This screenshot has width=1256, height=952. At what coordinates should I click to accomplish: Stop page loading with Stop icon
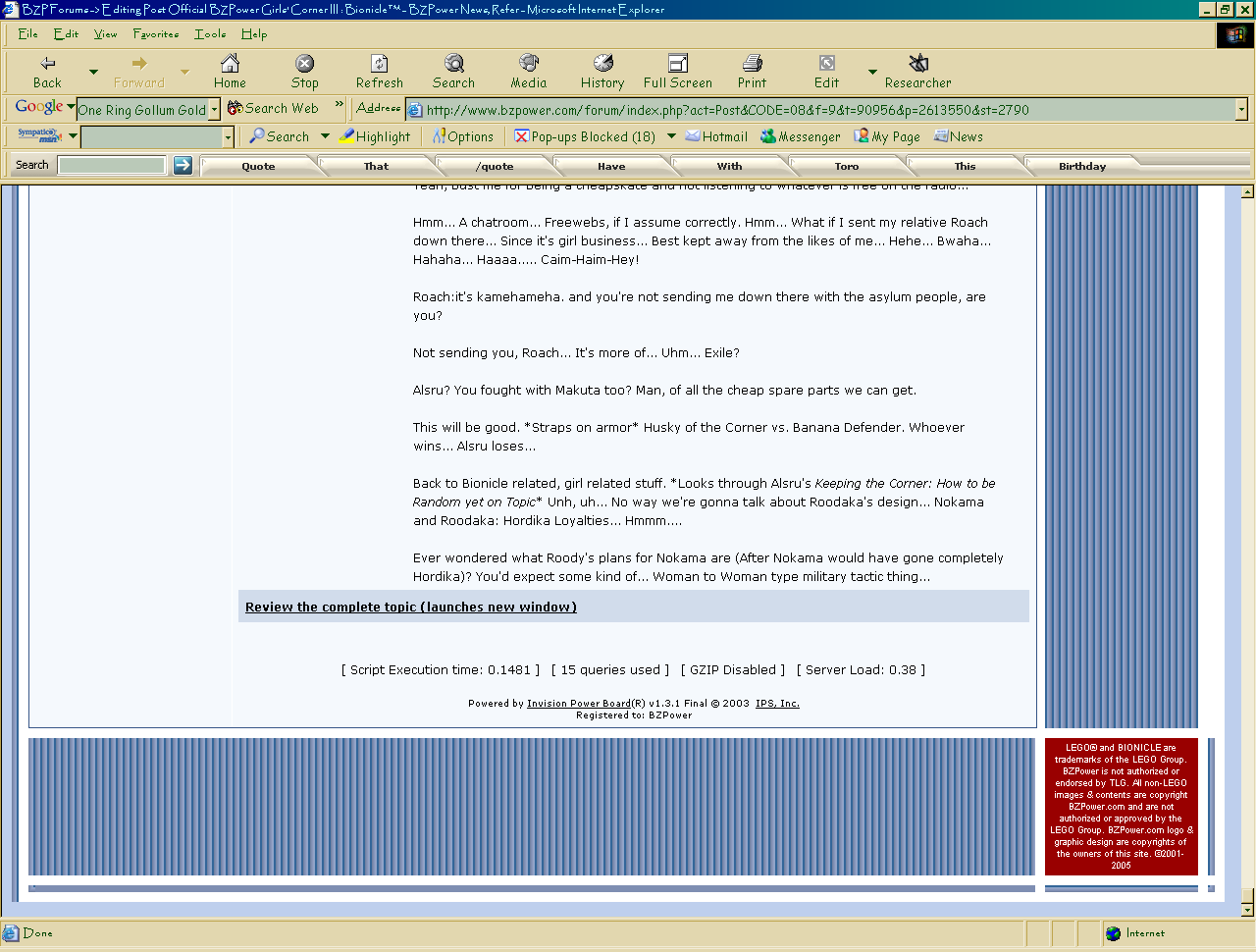pyautogui.click(x=305, y=64)
